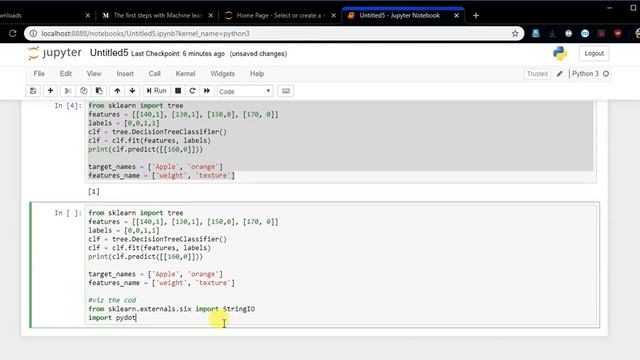Select the In [4] cell prompt
640x360 pixels.
click(68, 106)
